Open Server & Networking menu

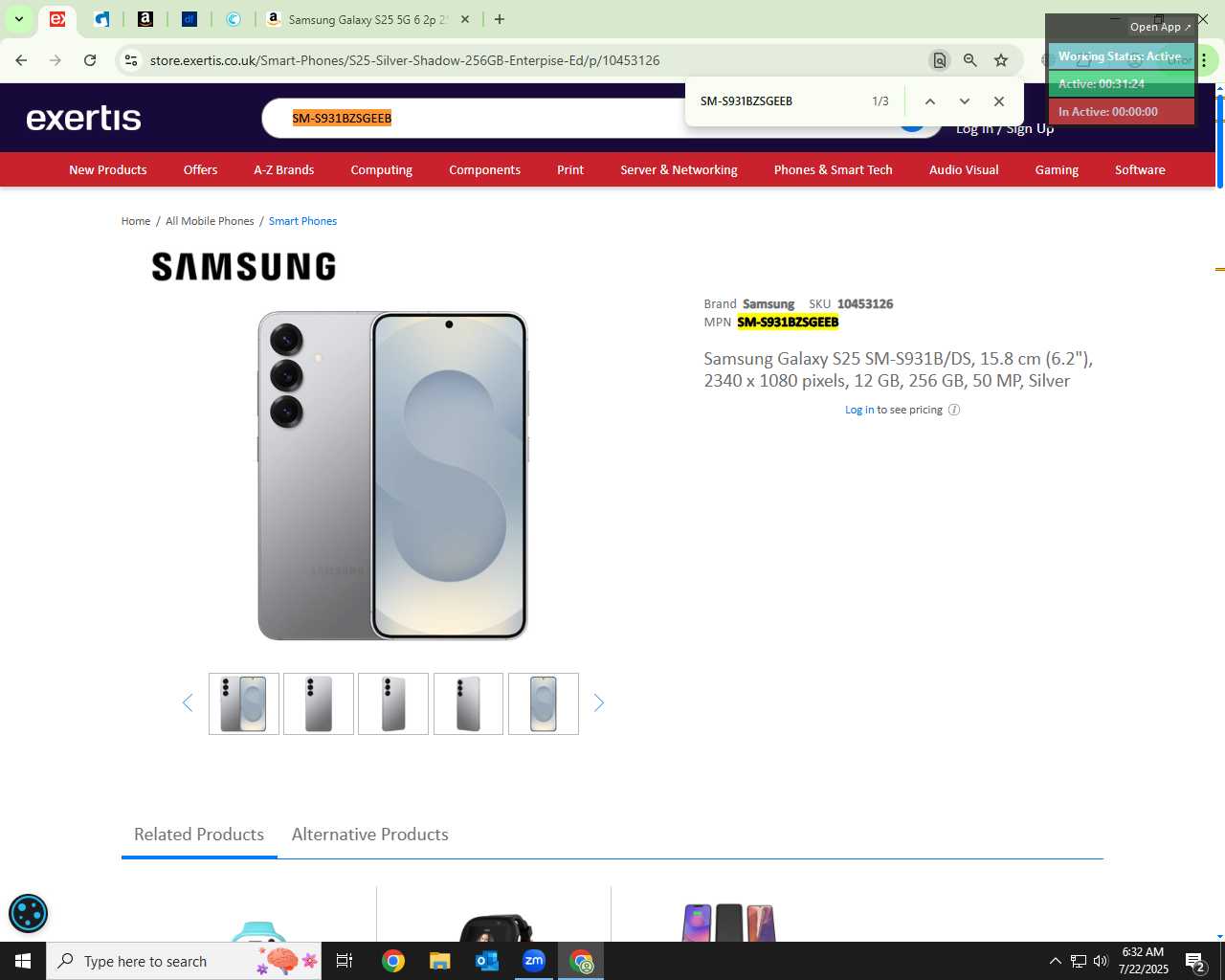tap(679, 169)
